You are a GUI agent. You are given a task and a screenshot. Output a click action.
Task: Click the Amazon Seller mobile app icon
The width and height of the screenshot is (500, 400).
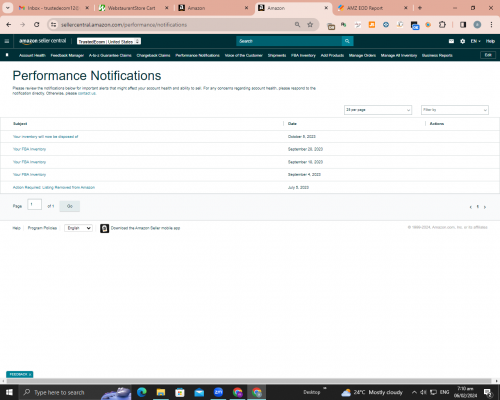(x=104, y=228)
